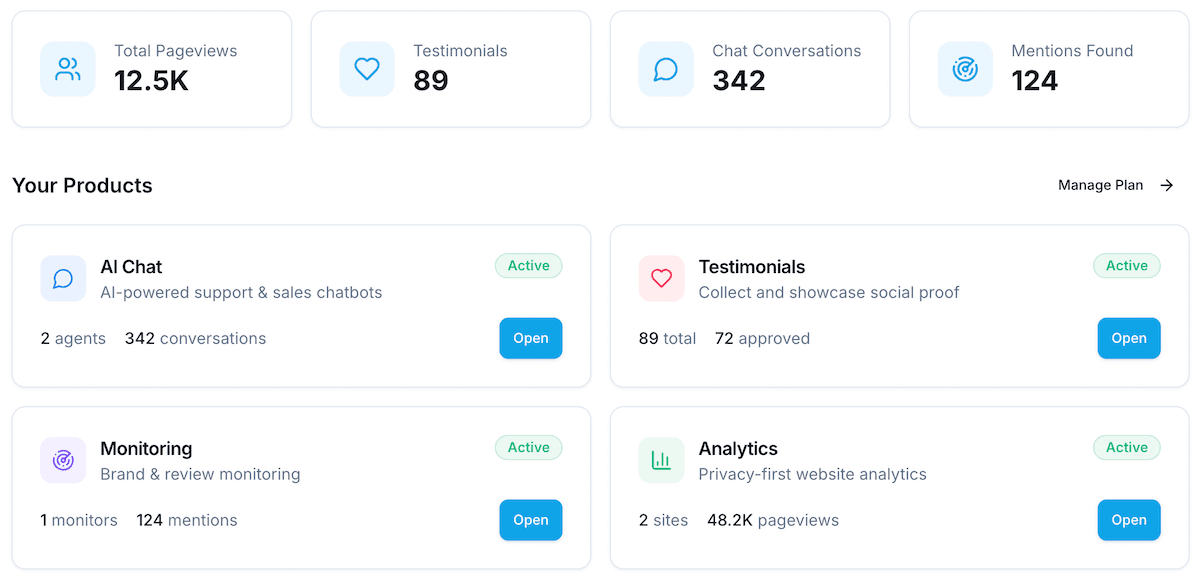Click the Total Pageviews users icon
The height and width of the screenshot is (581, 1200).
pos(68,69)
